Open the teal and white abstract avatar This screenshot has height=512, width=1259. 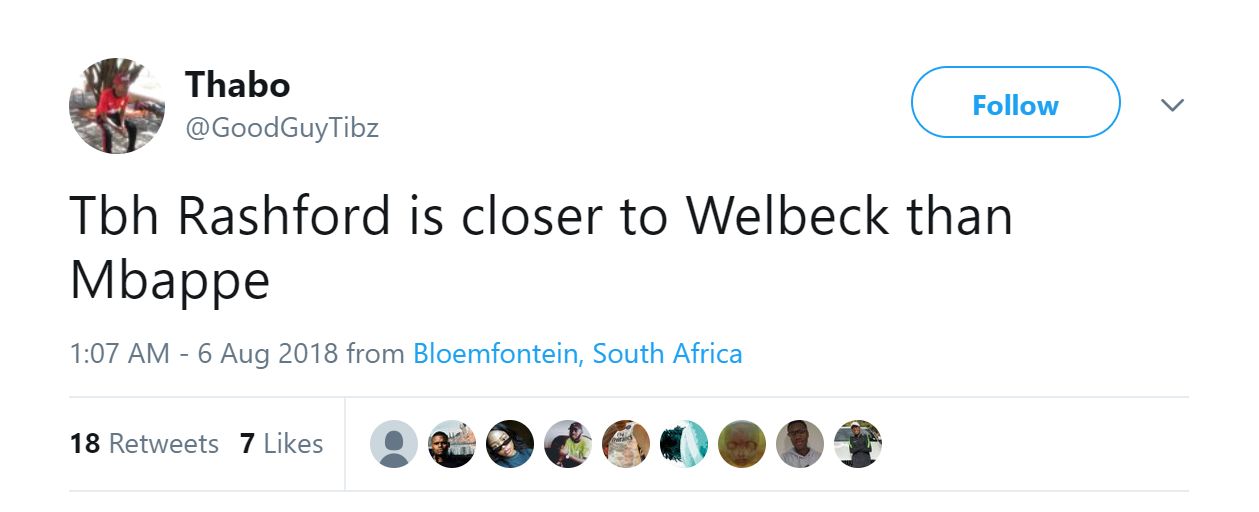click(684, 444)
